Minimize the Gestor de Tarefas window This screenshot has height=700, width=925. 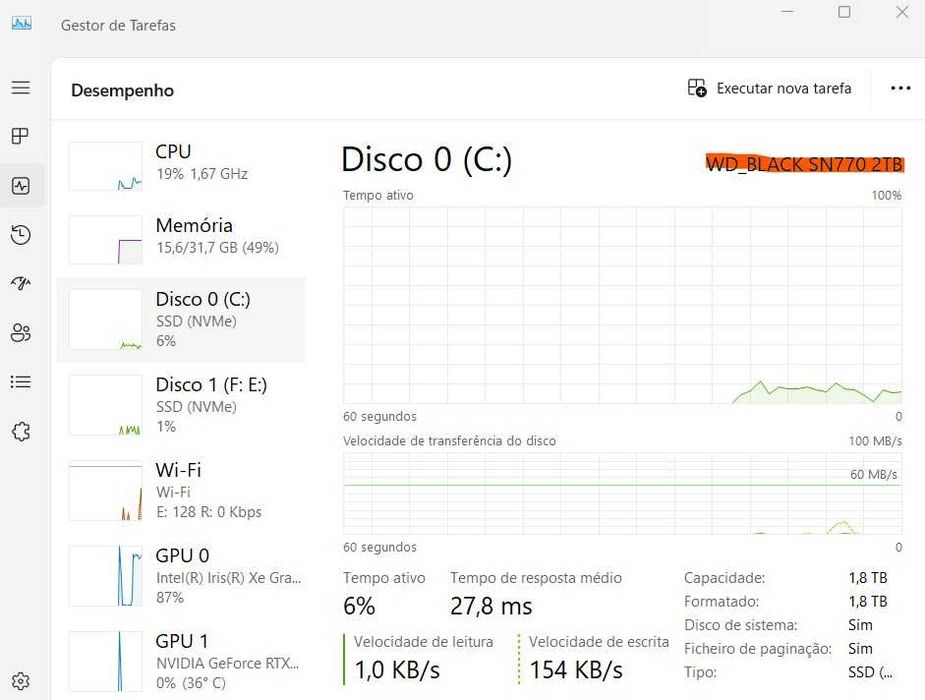coord(787,12)
